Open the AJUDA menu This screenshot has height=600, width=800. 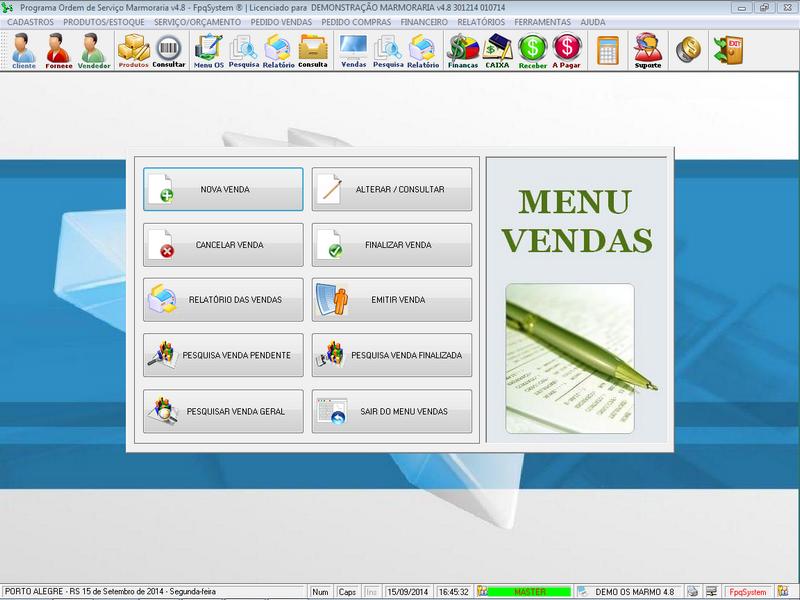tap(593, 22)
